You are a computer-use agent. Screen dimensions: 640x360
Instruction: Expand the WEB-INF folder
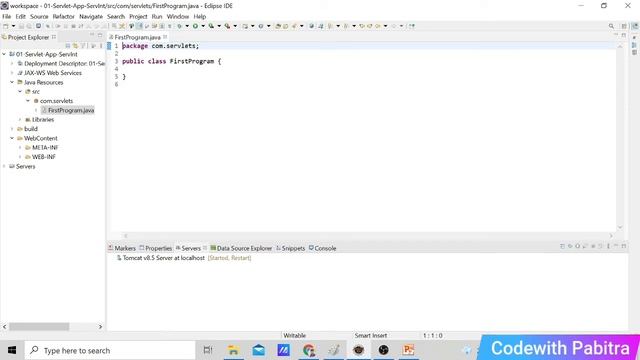coord(20,157)
